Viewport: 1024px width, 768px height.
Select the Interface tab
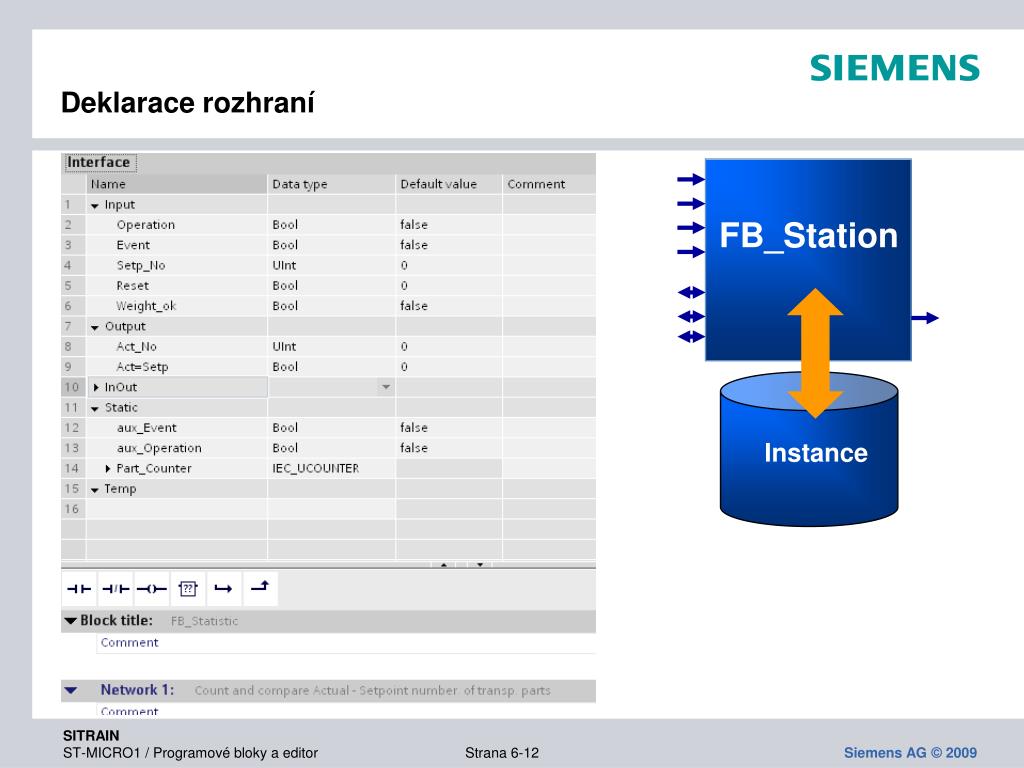click(x=99, y=162)
